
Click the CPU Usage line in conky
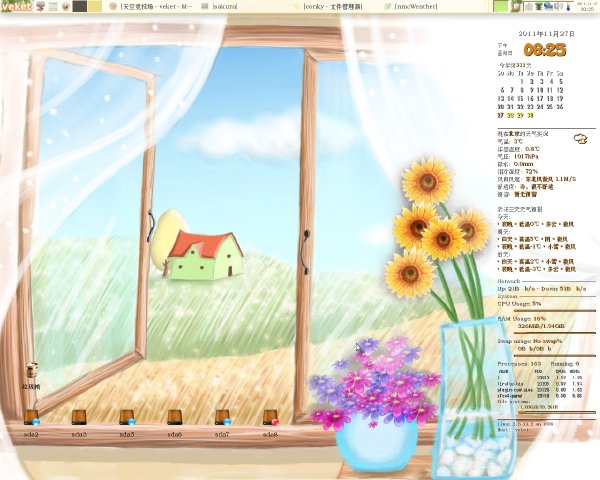[519, 304]
